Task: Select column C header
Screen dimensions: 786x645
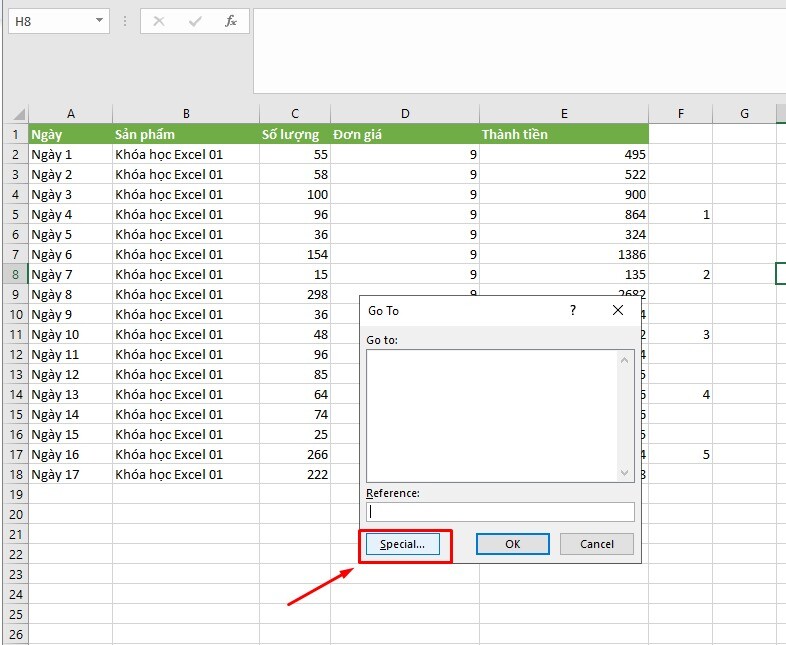Action: coord(295,114)
